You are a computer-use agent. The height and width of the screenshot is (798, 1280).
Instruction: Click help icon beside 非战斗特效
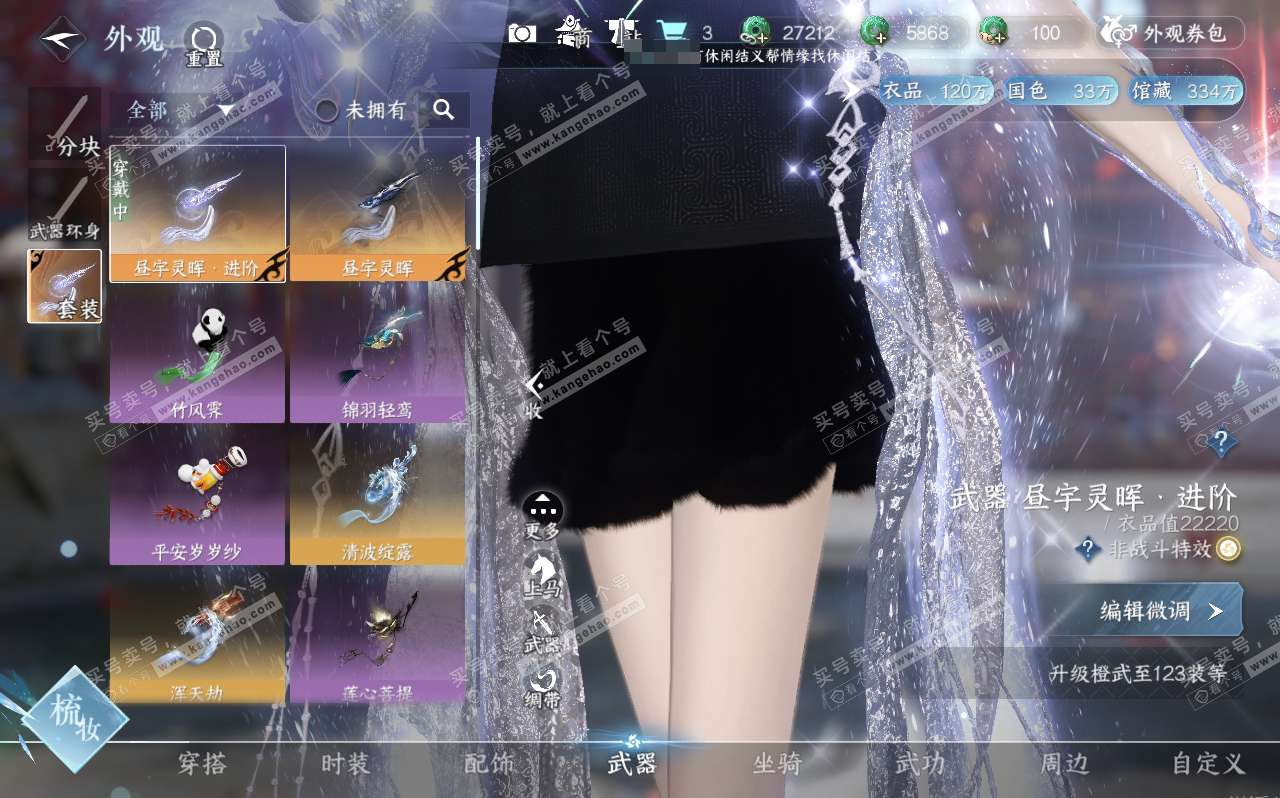1088,549
